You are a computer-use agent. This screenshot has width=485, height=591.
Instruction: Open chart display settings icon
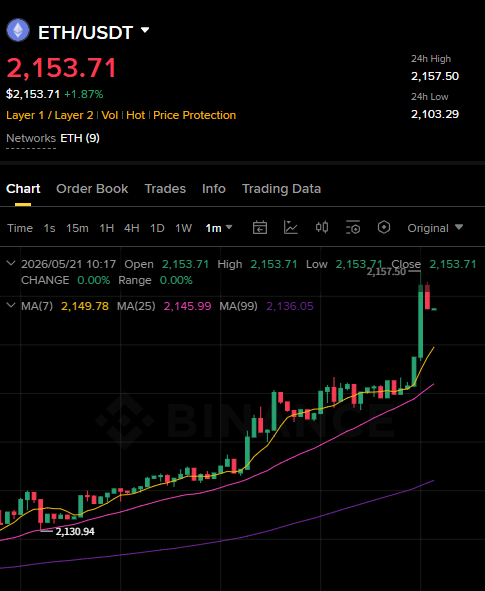(353, 228)
